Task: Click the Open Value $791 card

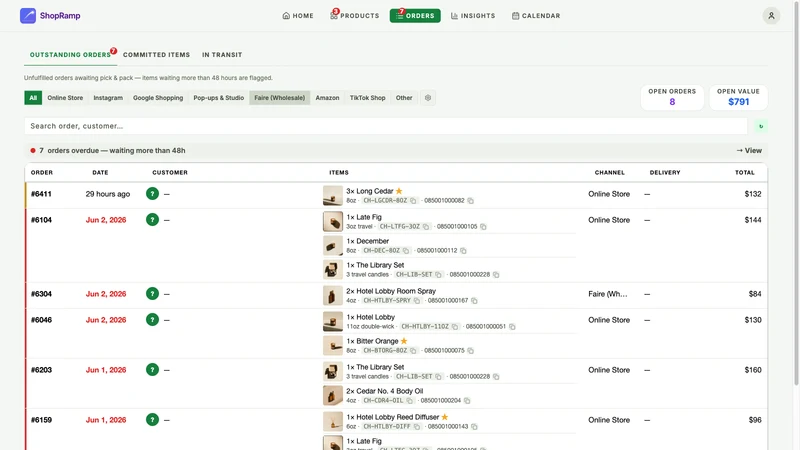Action: click(x=738, y=97)
